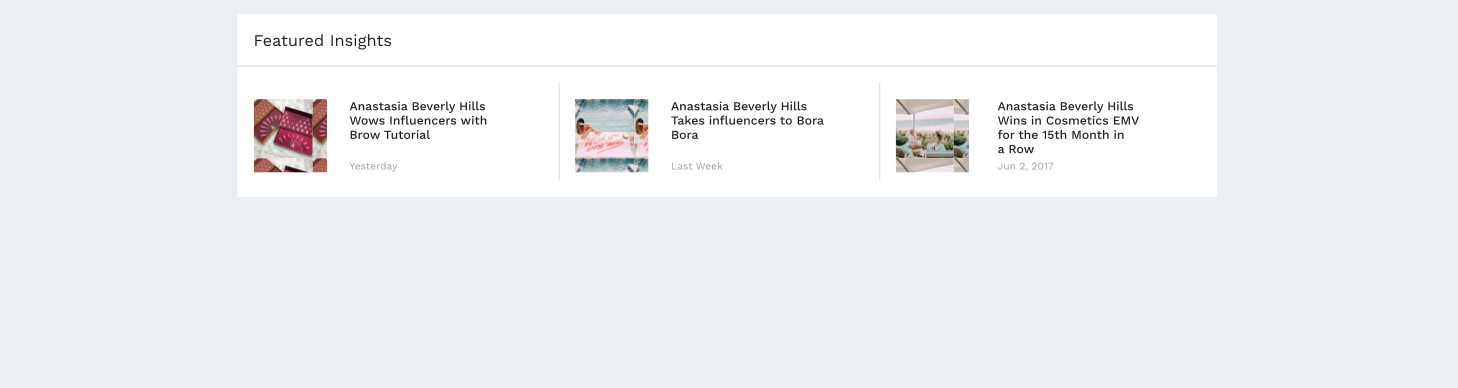The image size is (1458, 388).
Task: Click the 'Yesterday' date label
Action: click(373, 166)
